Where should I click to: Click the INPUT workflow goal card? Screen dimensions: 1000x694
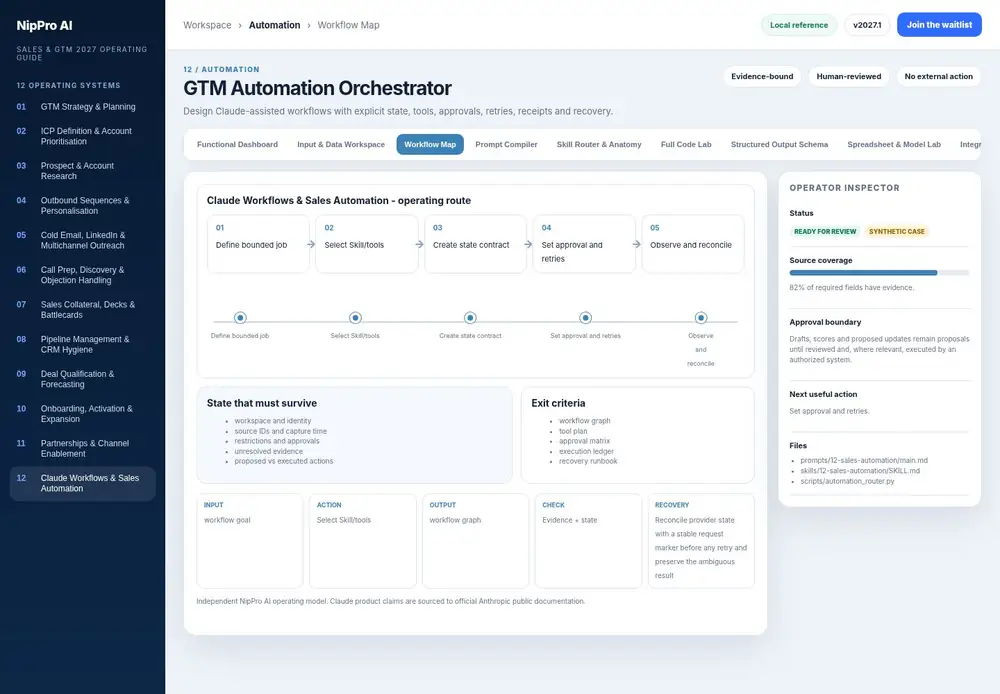point(250,540)
